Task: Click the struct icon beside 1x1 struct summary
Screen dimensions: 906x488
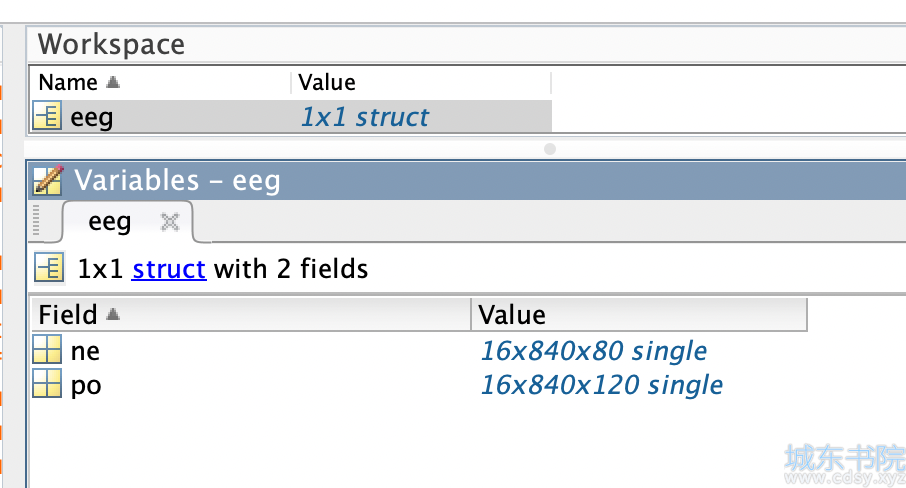Action: (49, 269)
